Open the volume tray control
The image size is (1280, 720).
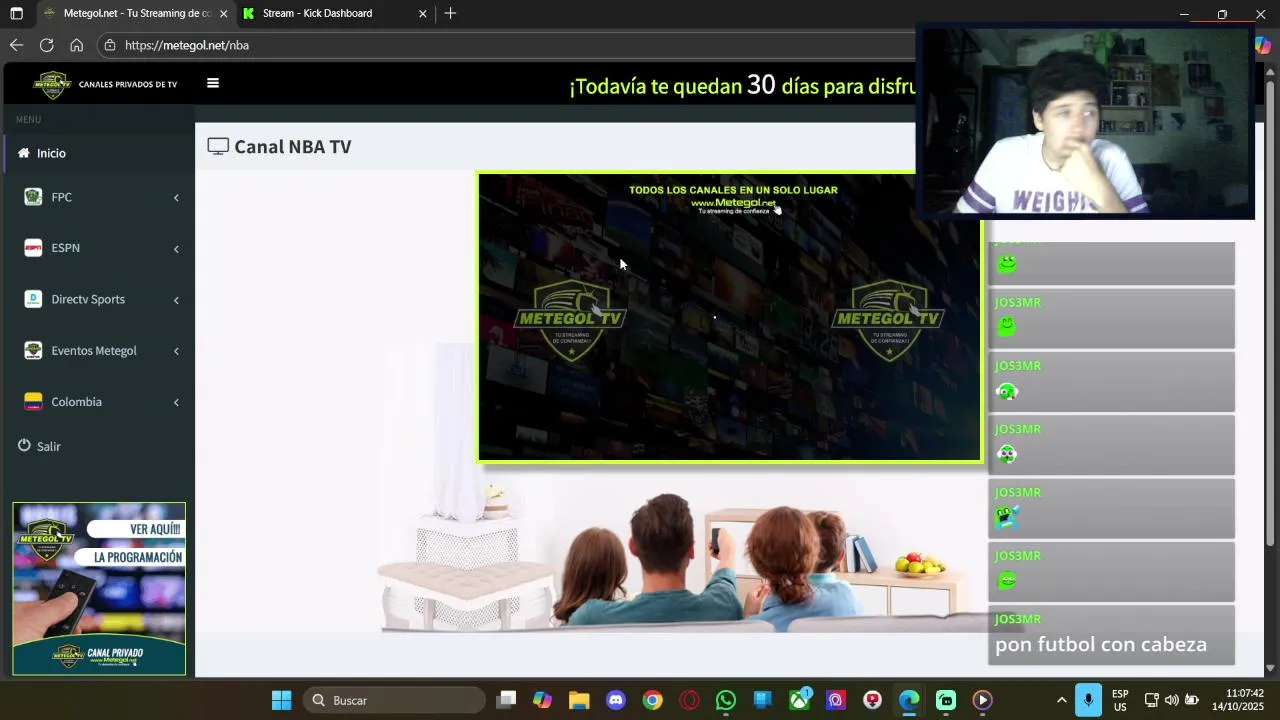point(1172,700)
